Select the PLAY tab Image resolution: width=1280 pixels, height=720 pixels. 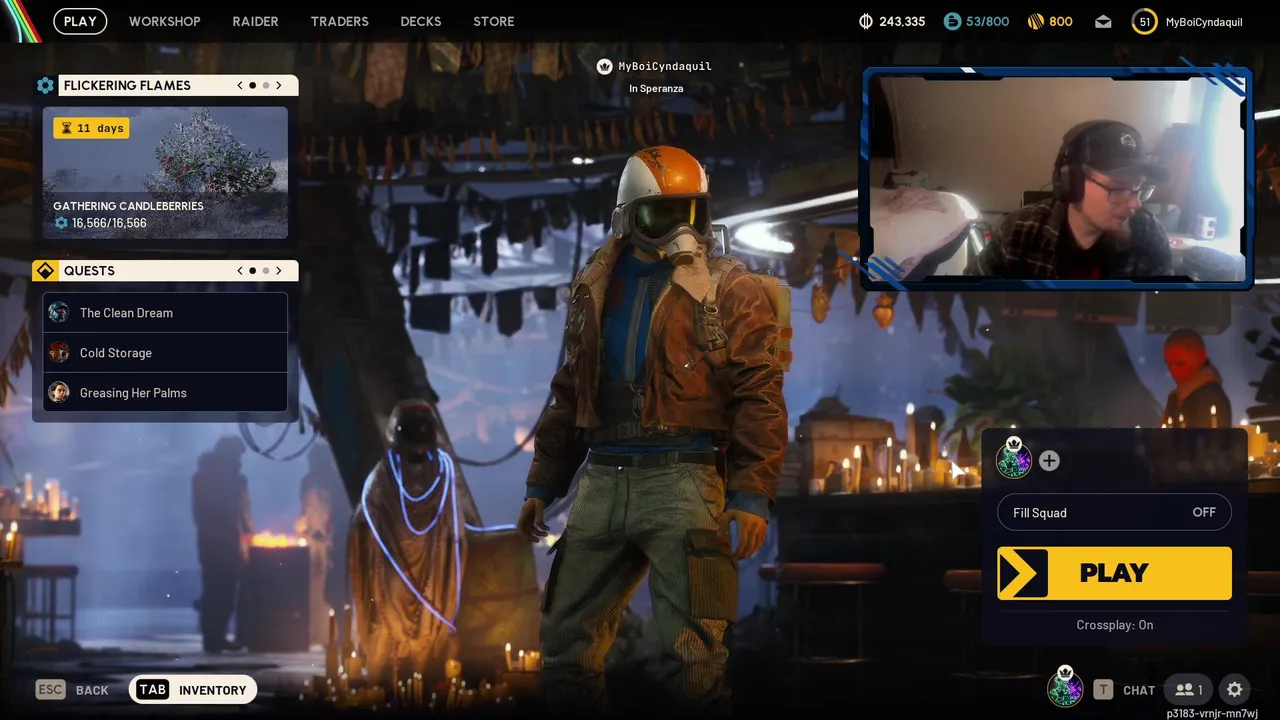point(80,21)
